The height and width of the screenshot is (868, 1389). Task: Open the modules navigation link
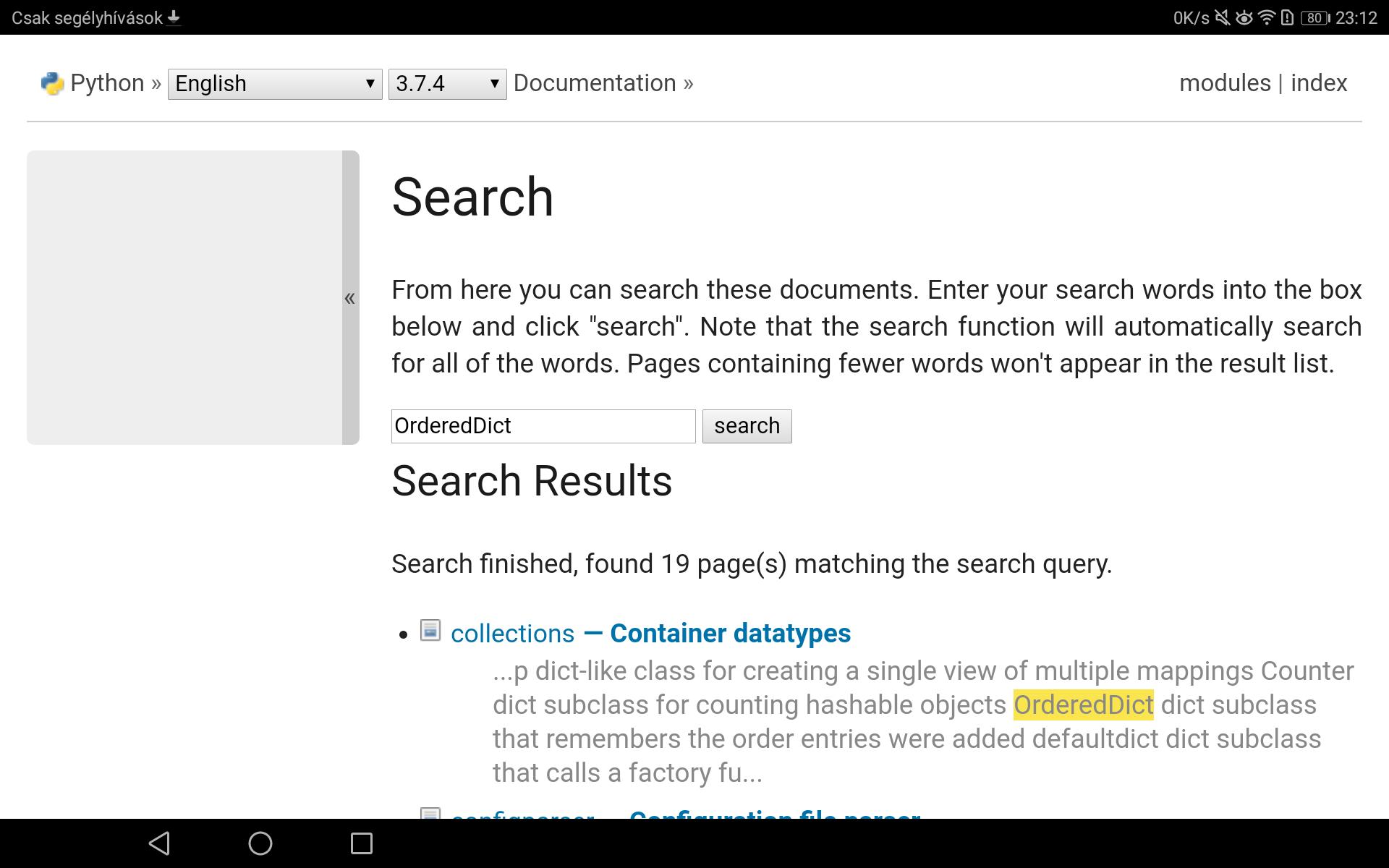(x=1225, y=83)
